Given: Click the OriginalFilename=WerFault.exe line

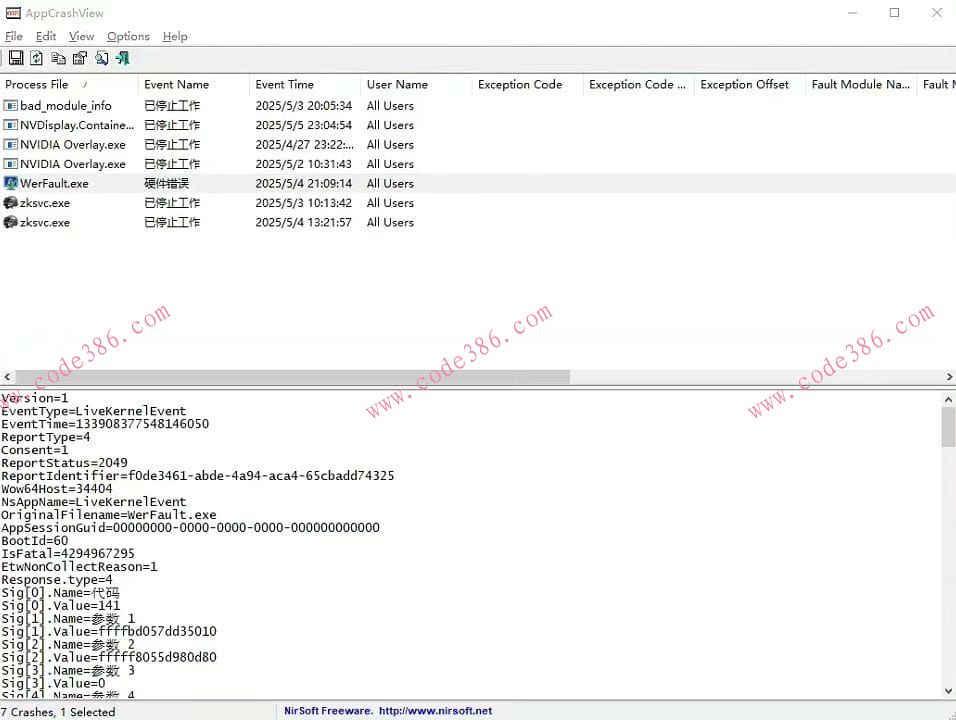Looking at the screenshot, I should coord(109,515).
